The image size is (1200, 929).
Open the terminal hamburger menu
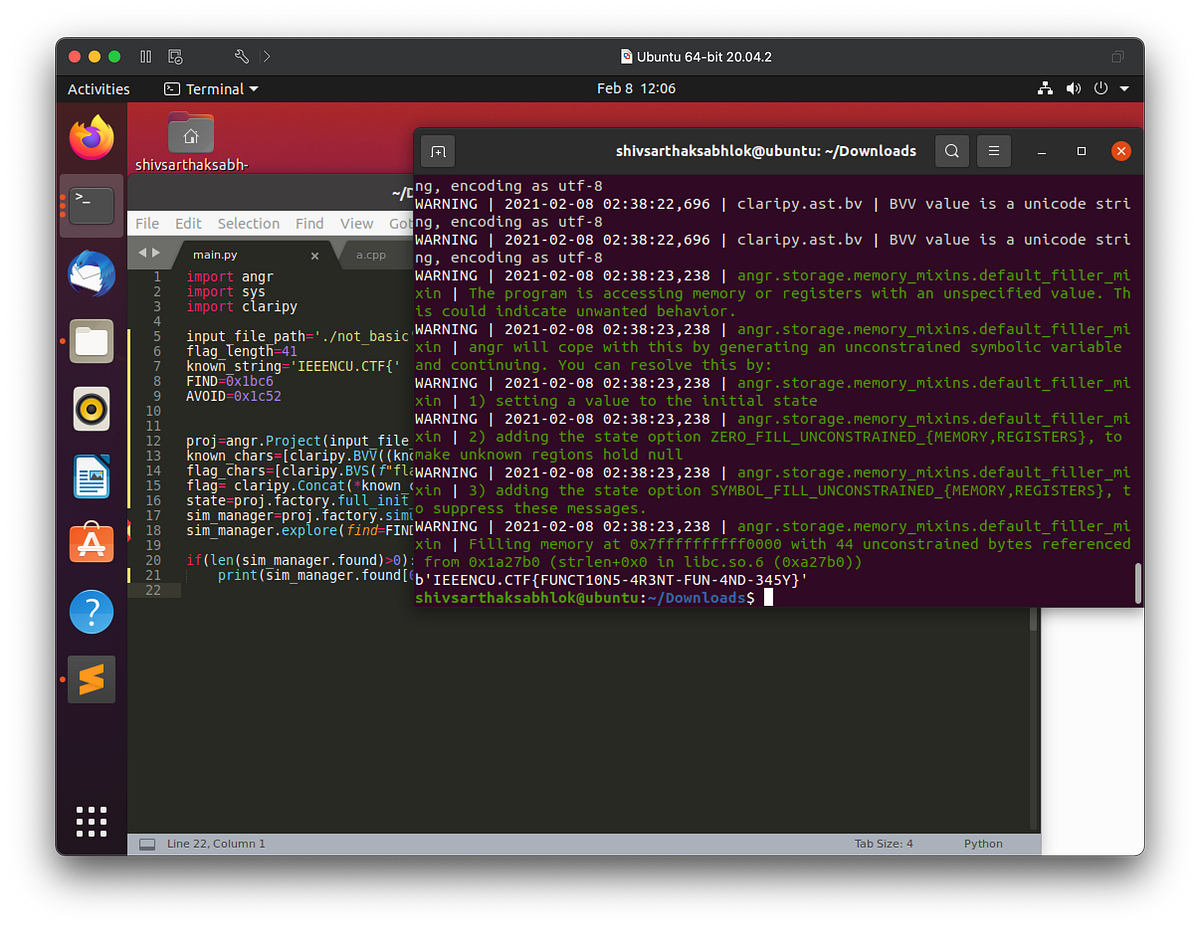tap(993, 151)
